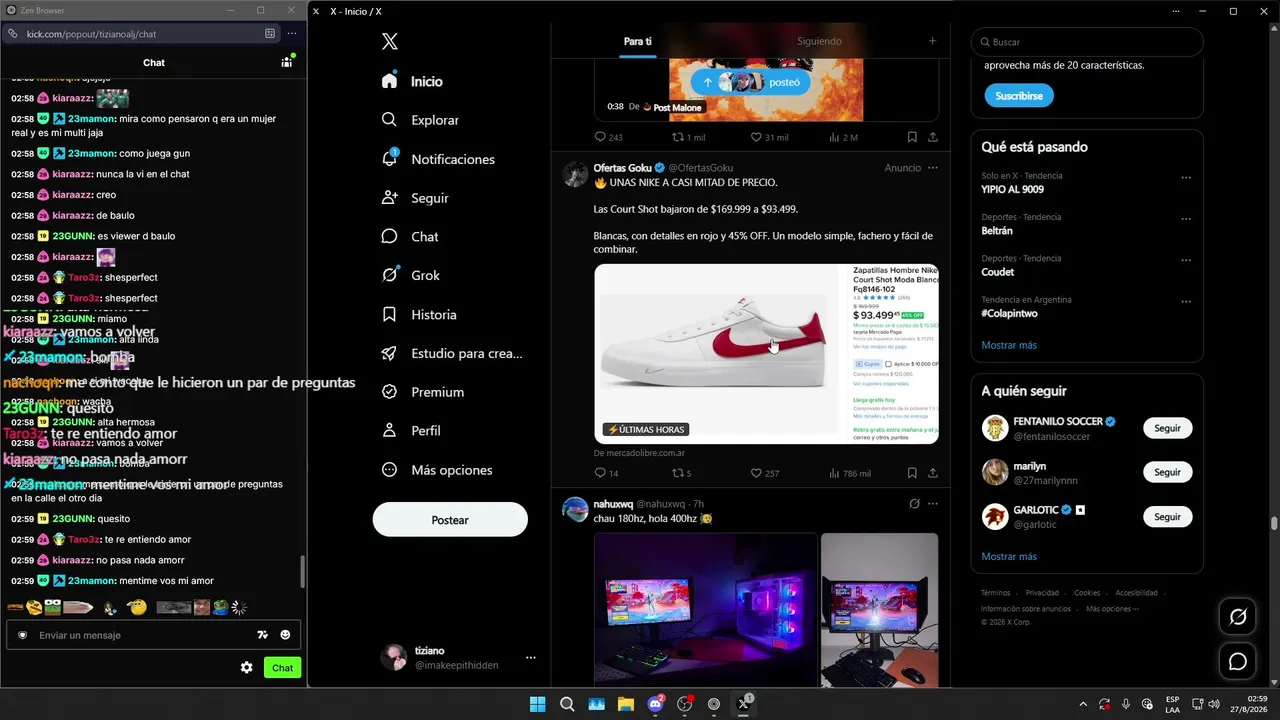Screen dimensions: 1280x720
Task: Open the 7TV emote menu in chat
Action: point(263,635)
